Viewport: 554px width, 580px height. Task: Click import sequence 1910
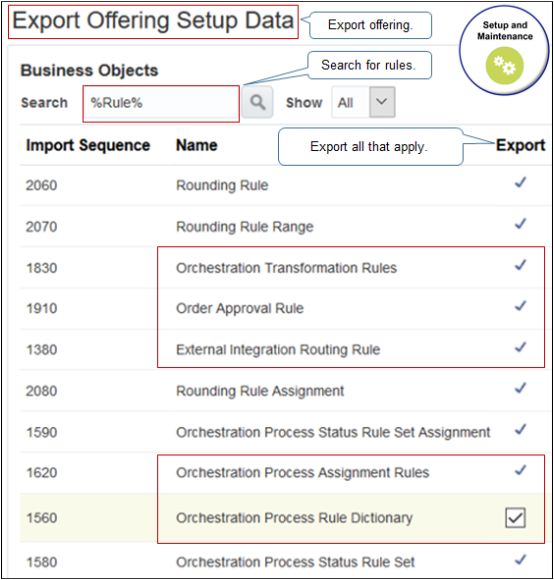tap(41, 308)
